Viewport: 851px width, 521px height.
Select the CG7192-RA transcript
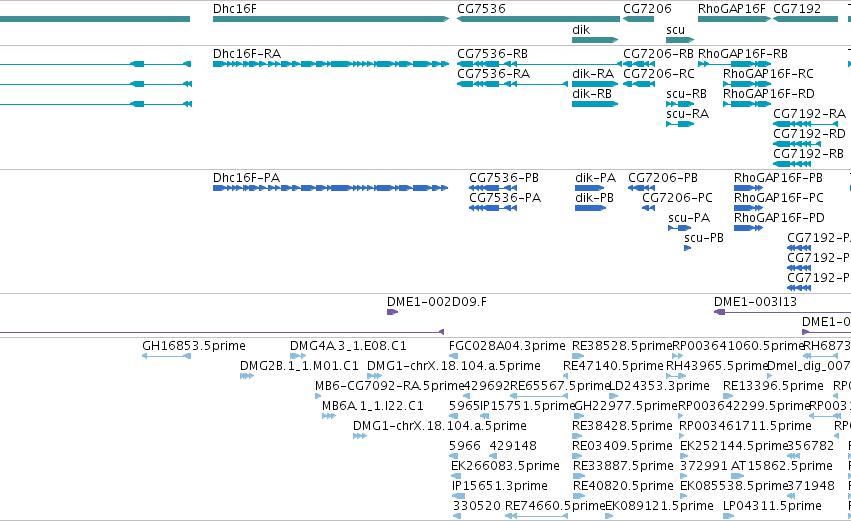805,124
